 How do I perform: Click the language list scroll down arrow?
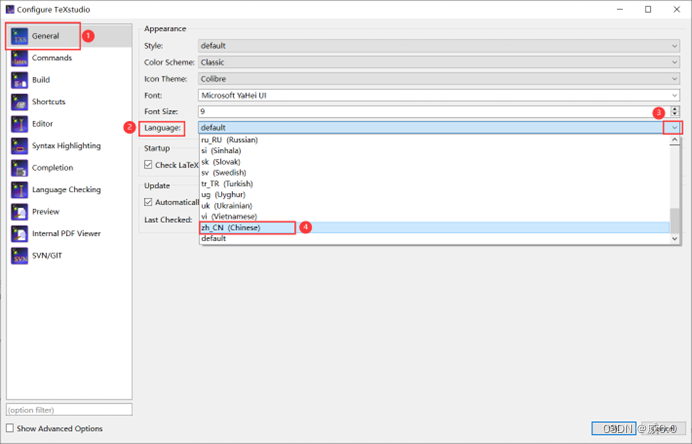coord(674,238)
